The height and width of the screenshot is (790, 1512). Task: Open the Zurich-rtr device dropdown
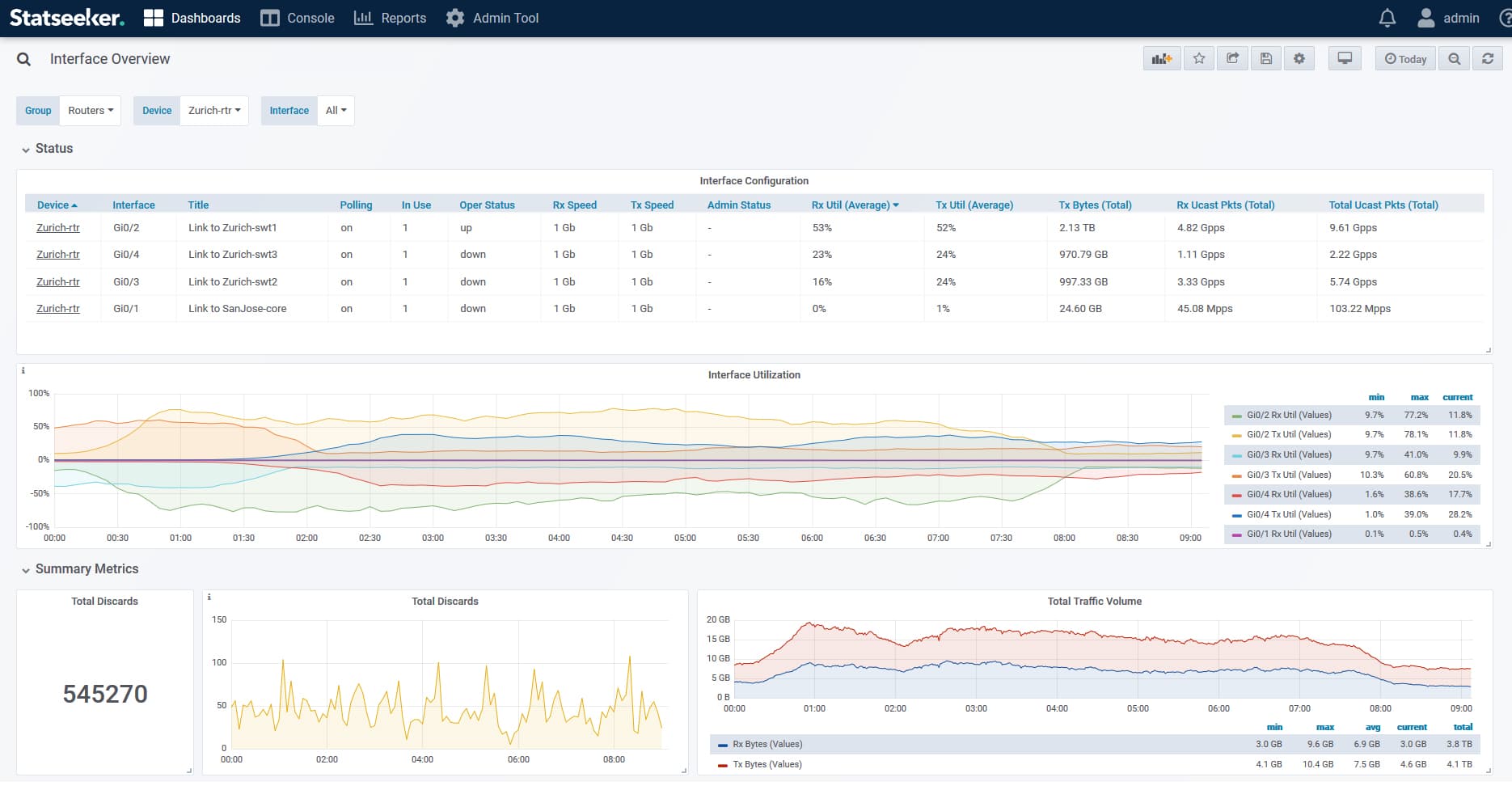point(214,111)
